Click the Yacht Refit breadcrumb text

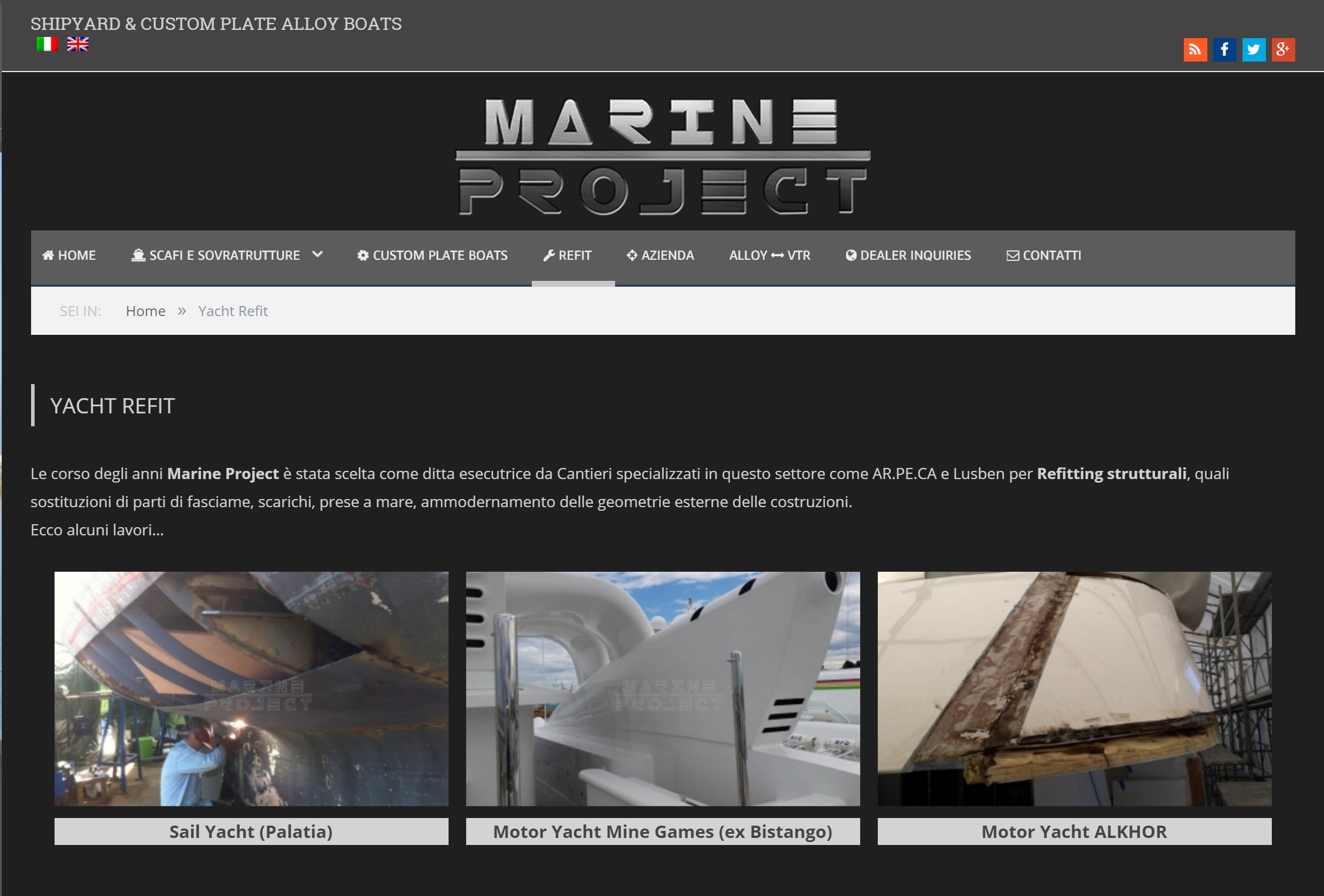(x=233, y=311)
